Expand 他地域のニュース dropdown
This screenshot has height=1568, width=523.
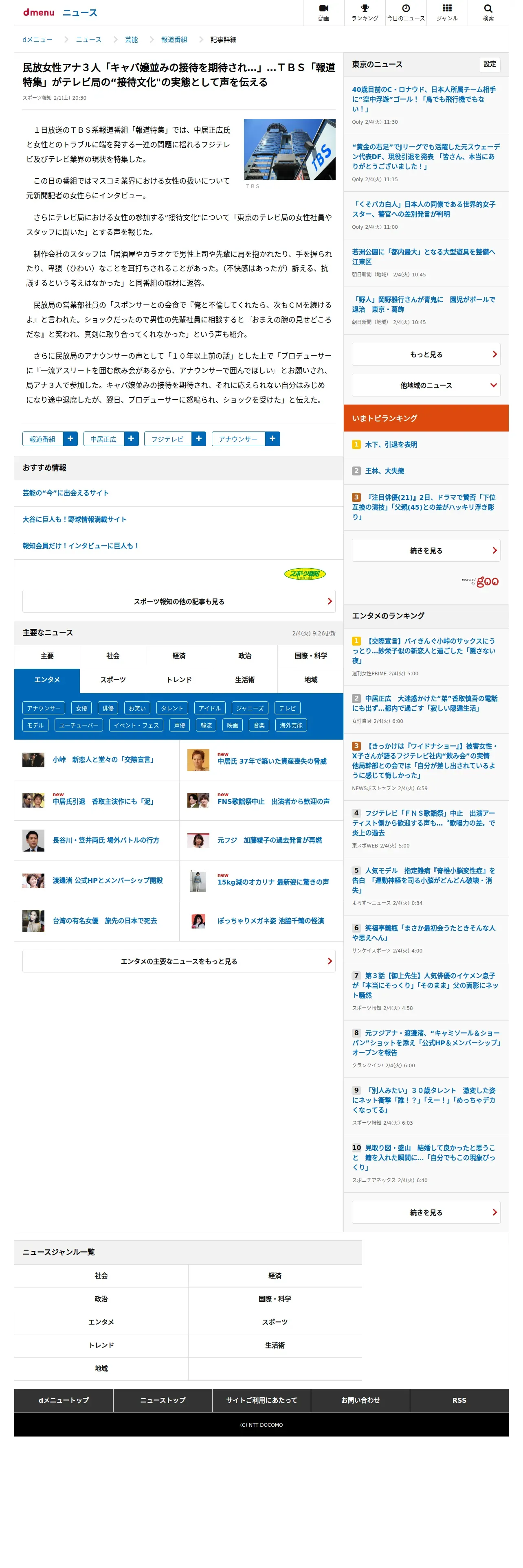coord(426,385)
